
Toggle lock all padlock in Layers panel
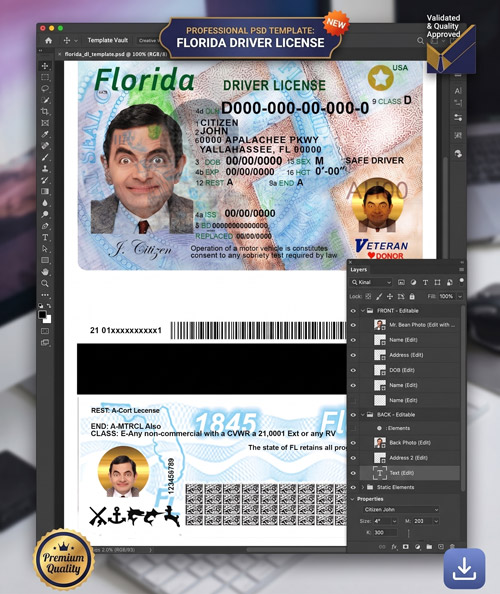coord(412,296)
